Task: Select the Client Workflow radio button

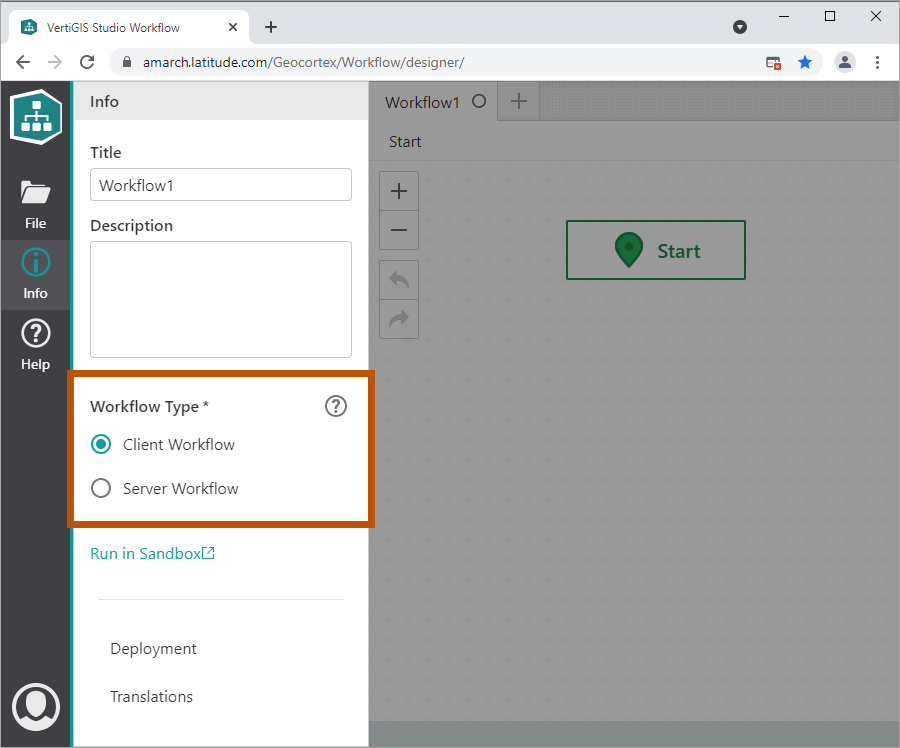Action: point(101,445)
